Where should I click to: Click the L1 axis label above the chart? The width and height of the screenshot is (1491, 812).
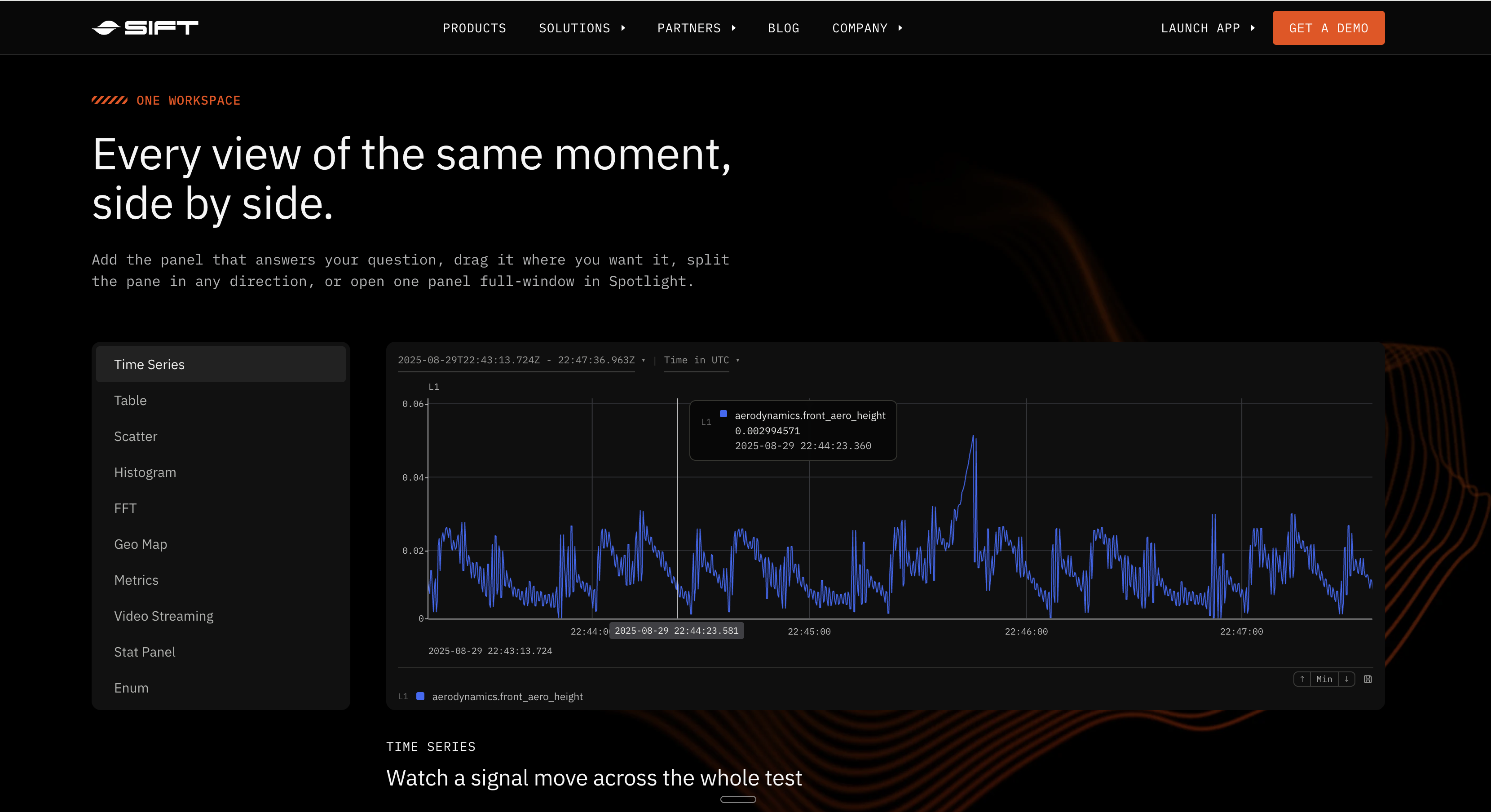tap(433, 387)
